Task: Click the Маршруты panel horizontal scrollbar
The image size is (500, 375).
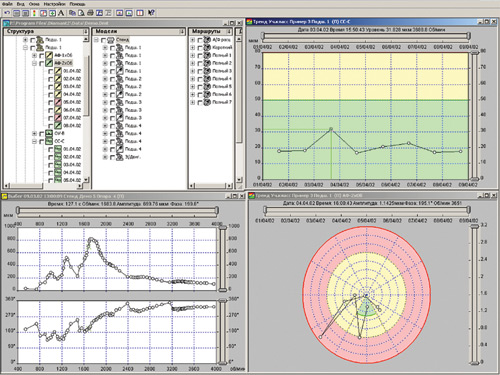Action: (211, 185)
